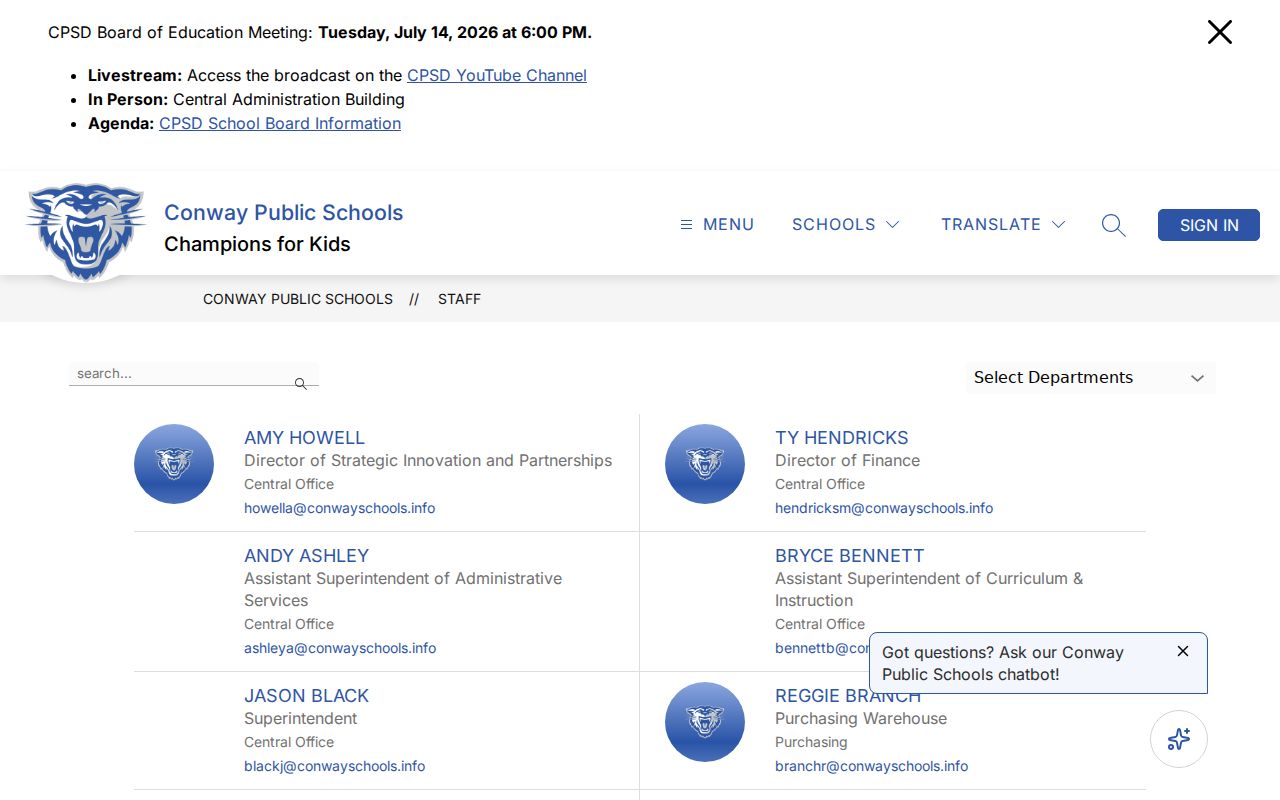Open the main MENU
1280x800 pixels.
[717, 225]
